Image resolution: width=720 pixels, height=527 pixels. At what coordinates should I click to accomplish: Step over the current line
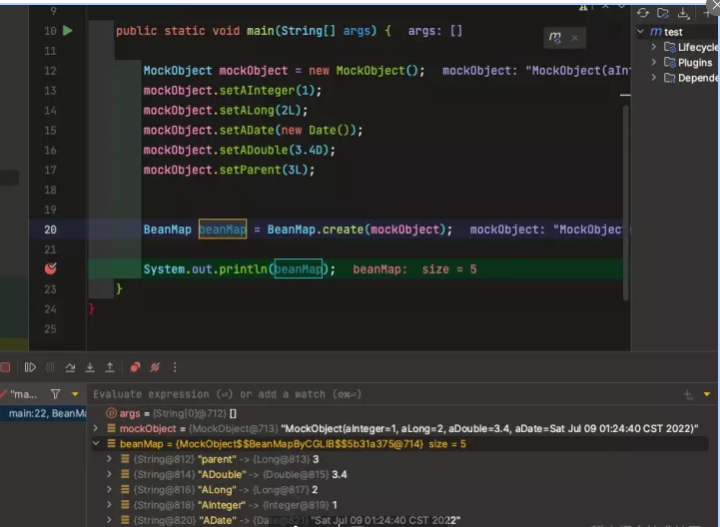[x=70, y=367]
